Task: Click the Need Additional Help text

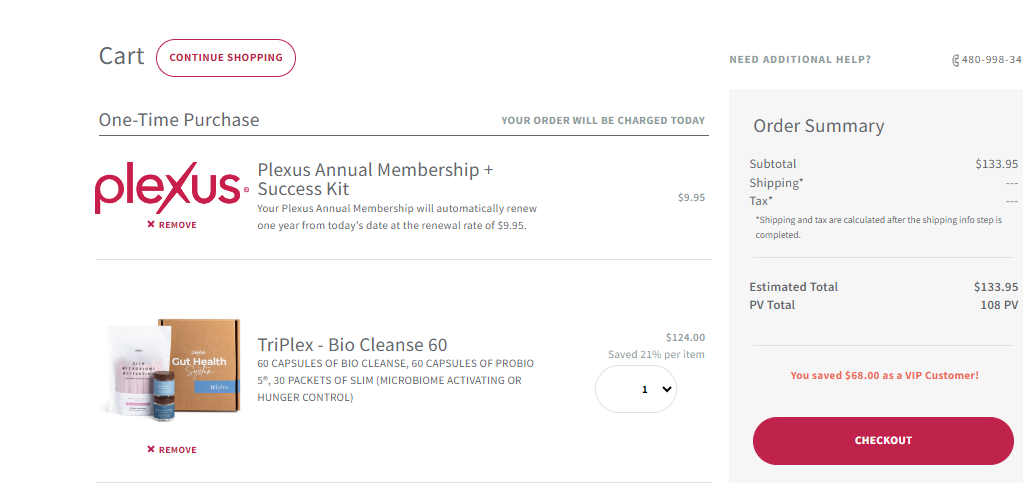Action: point(800,59)
